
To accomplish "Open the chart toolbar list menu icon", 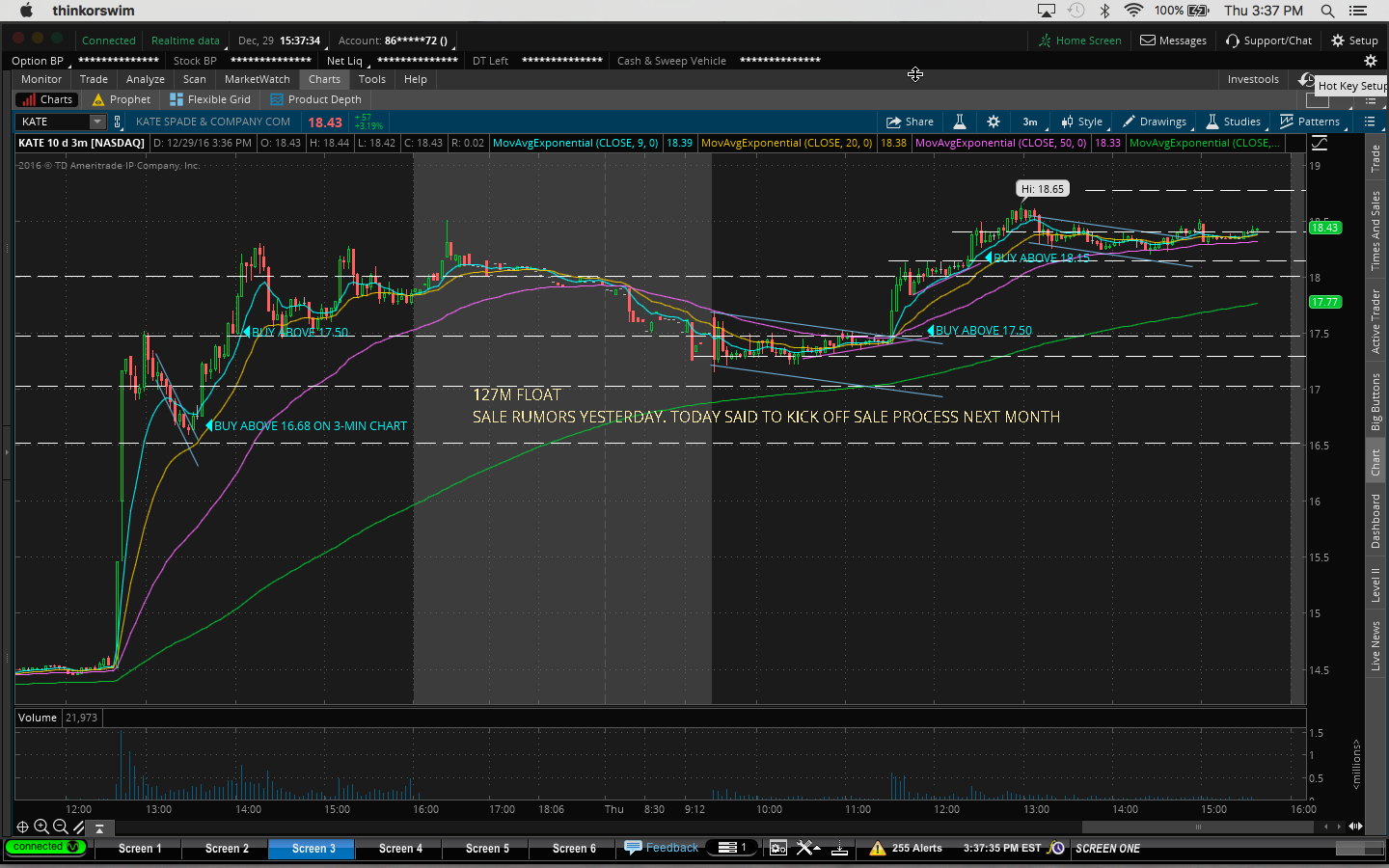I will pos(1370,122).
